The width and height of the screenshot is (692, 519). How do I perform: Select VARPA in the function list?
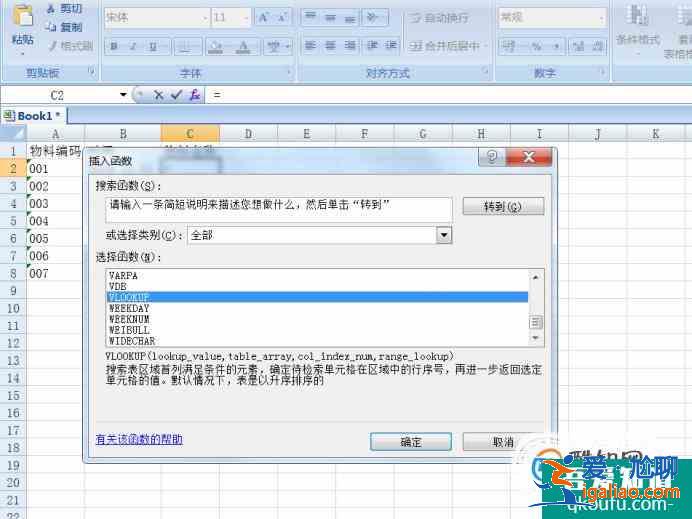pyautogui.click(x=317, y=275)
